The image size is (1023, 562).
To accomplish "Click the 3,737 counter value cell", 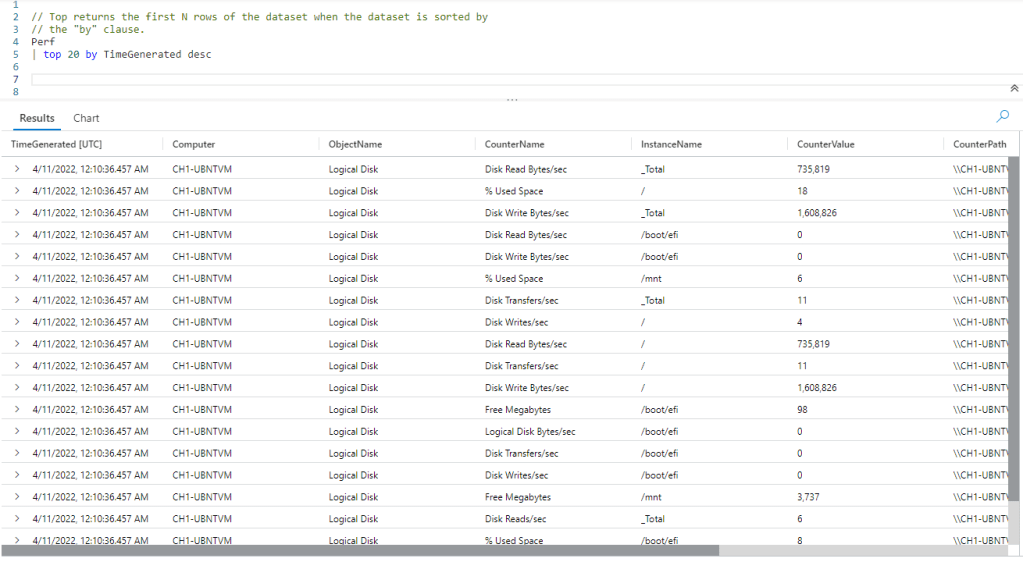I will (x=811, y=497).
